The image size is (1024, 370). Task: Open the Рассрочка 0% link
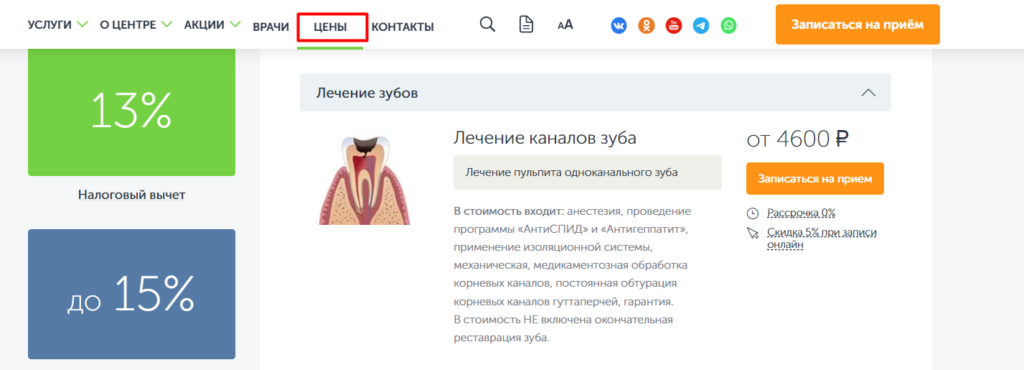(801, 213)
